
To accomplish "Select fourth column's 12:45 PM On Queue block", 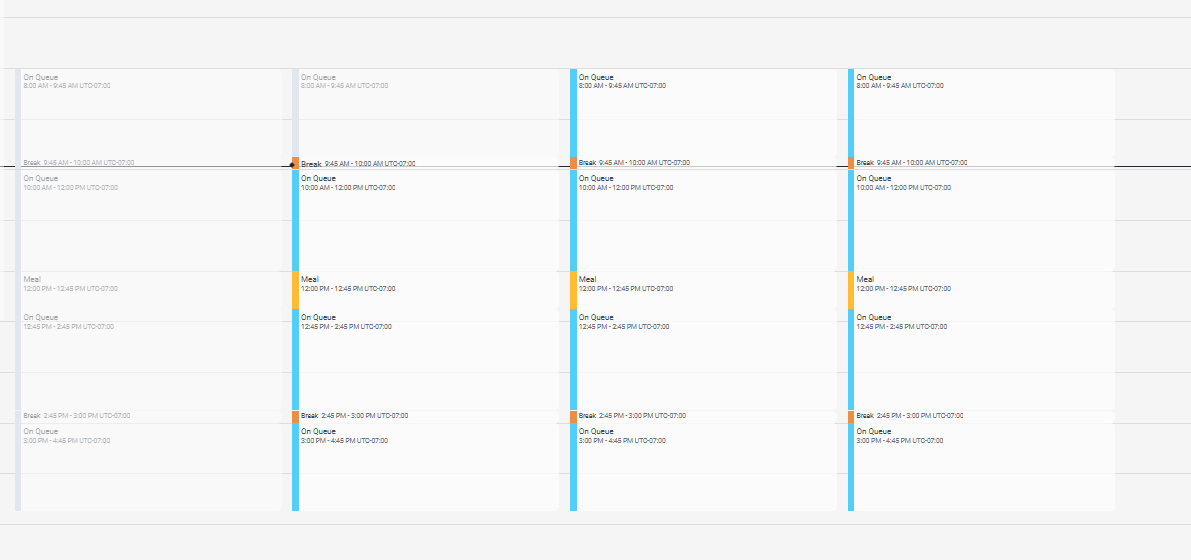I will click(x=981, y=359).
